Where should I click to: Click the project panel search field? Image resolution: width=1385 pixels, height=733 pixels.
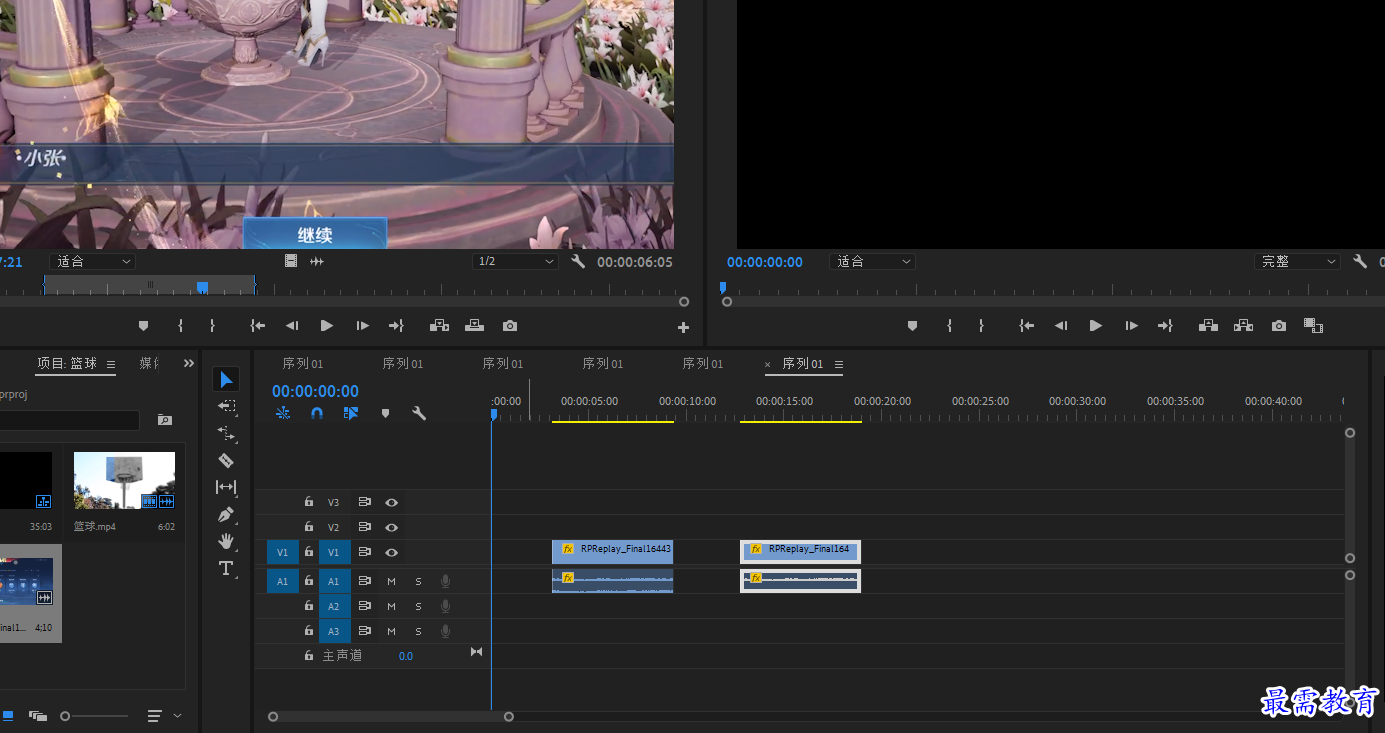click(x=70, y=420)
